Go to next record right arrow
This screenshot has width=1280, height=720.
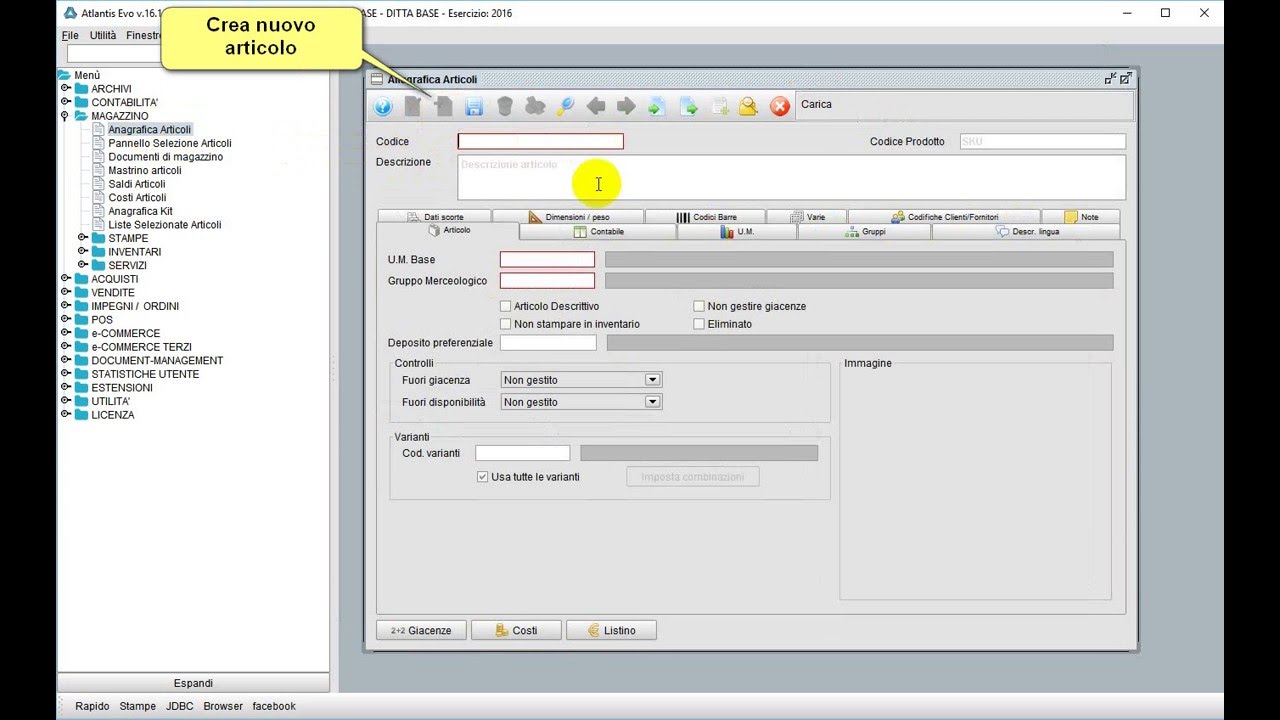pos(627,106)
